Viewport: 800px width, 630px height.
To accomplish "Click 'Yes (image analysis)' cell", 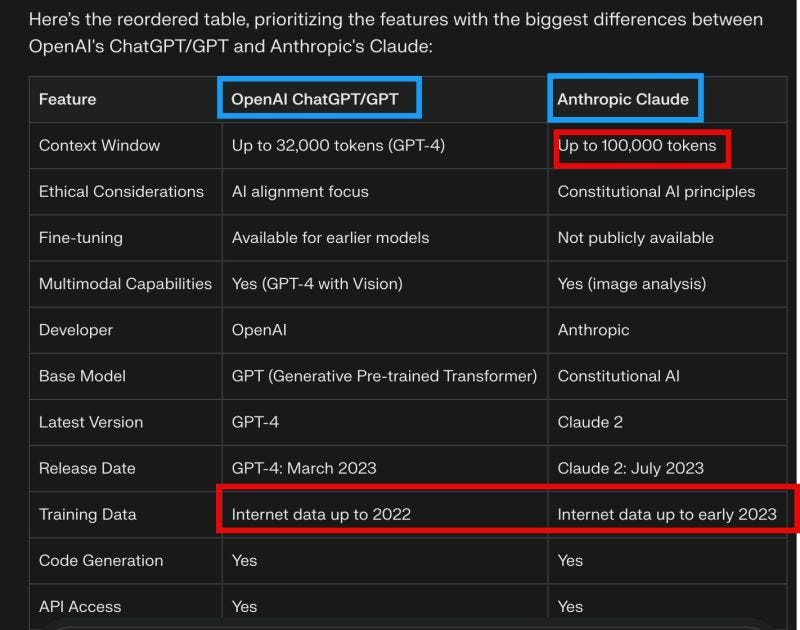I will (x=632, y=284).
